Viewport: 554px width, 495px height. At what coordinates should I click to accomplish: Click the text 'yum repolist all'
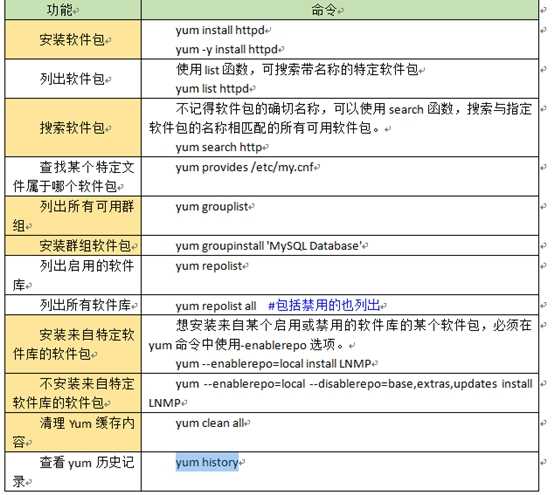216,306
